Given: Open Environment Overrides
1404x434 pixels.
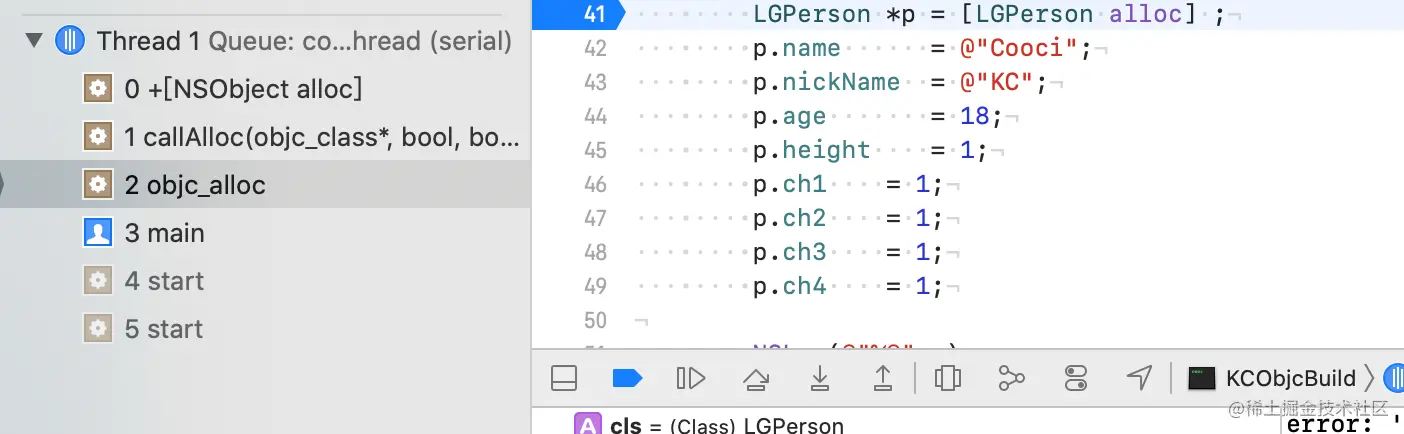Looking at the screenshot, I should [1075, 378].
